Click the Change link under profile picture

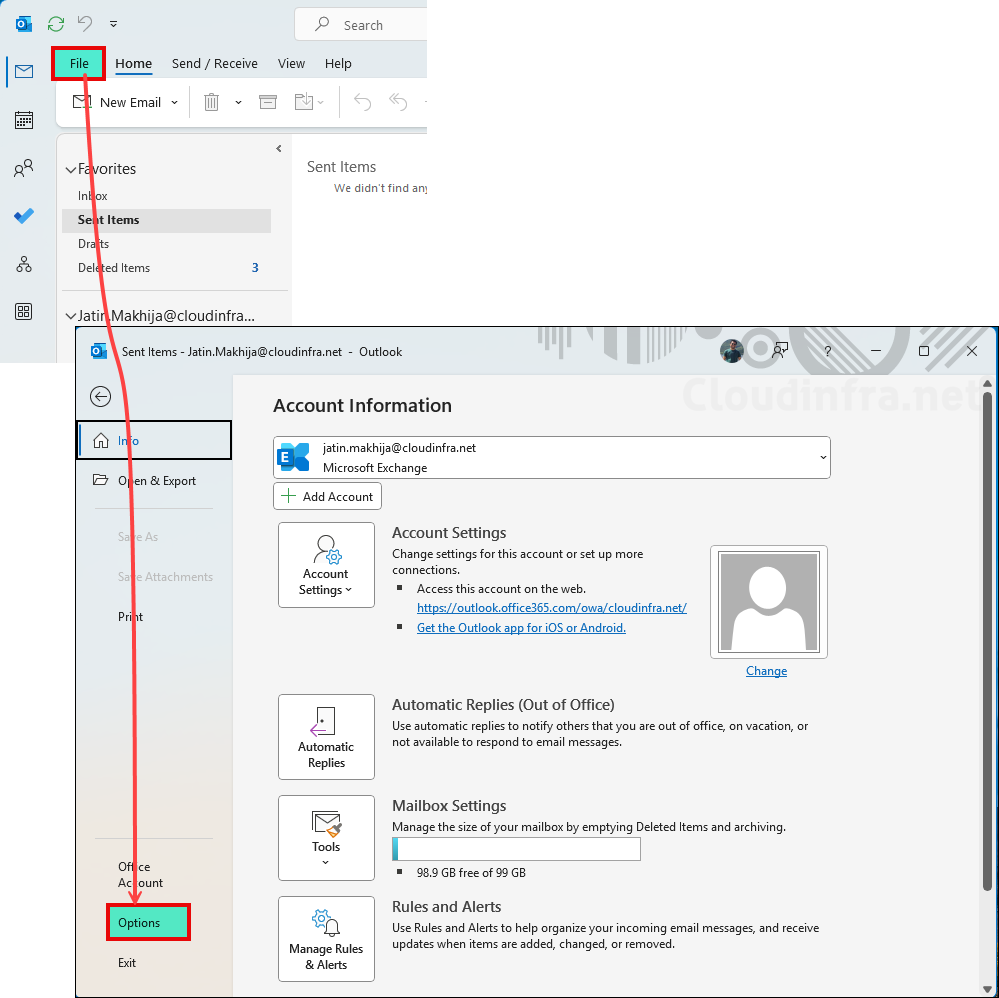point(766,670)
